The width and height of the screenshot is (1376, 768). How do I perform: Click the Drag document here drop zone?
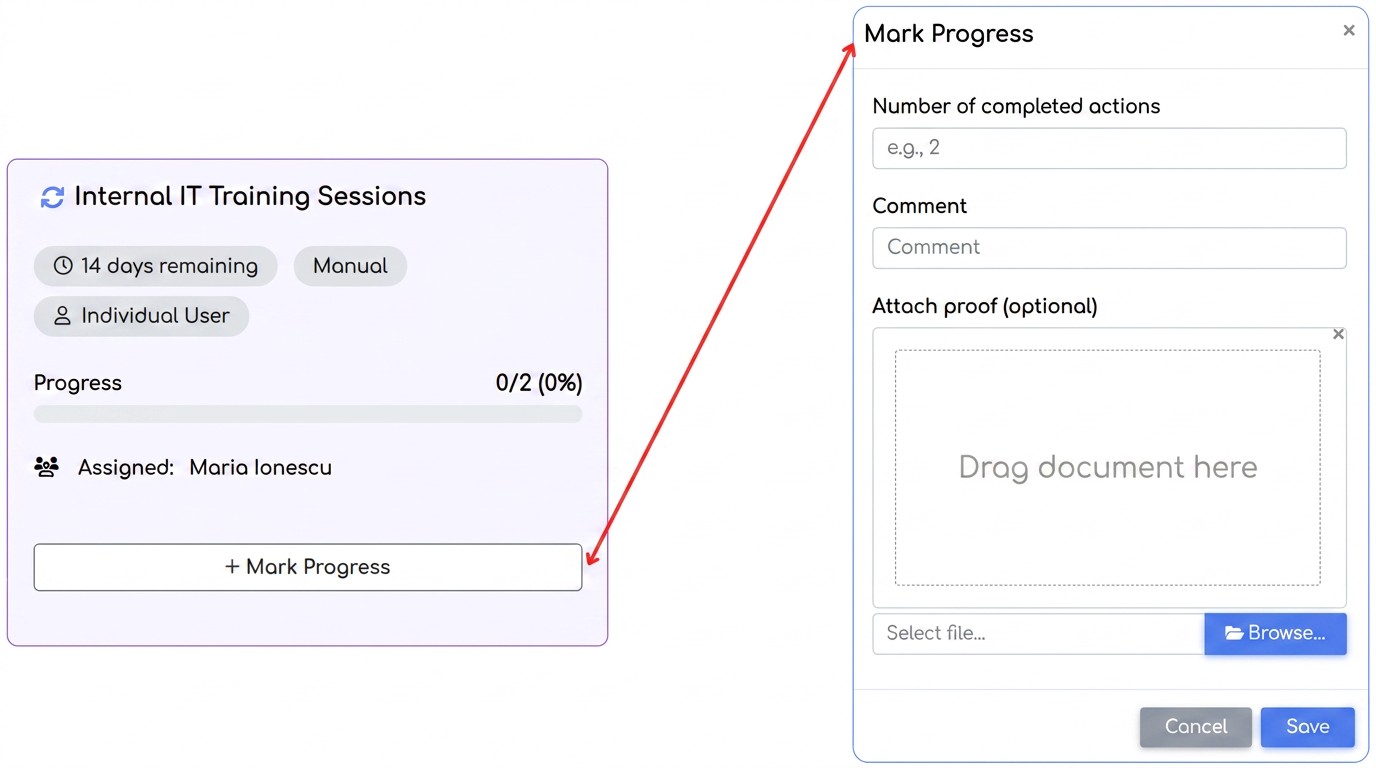point(1108,467)
